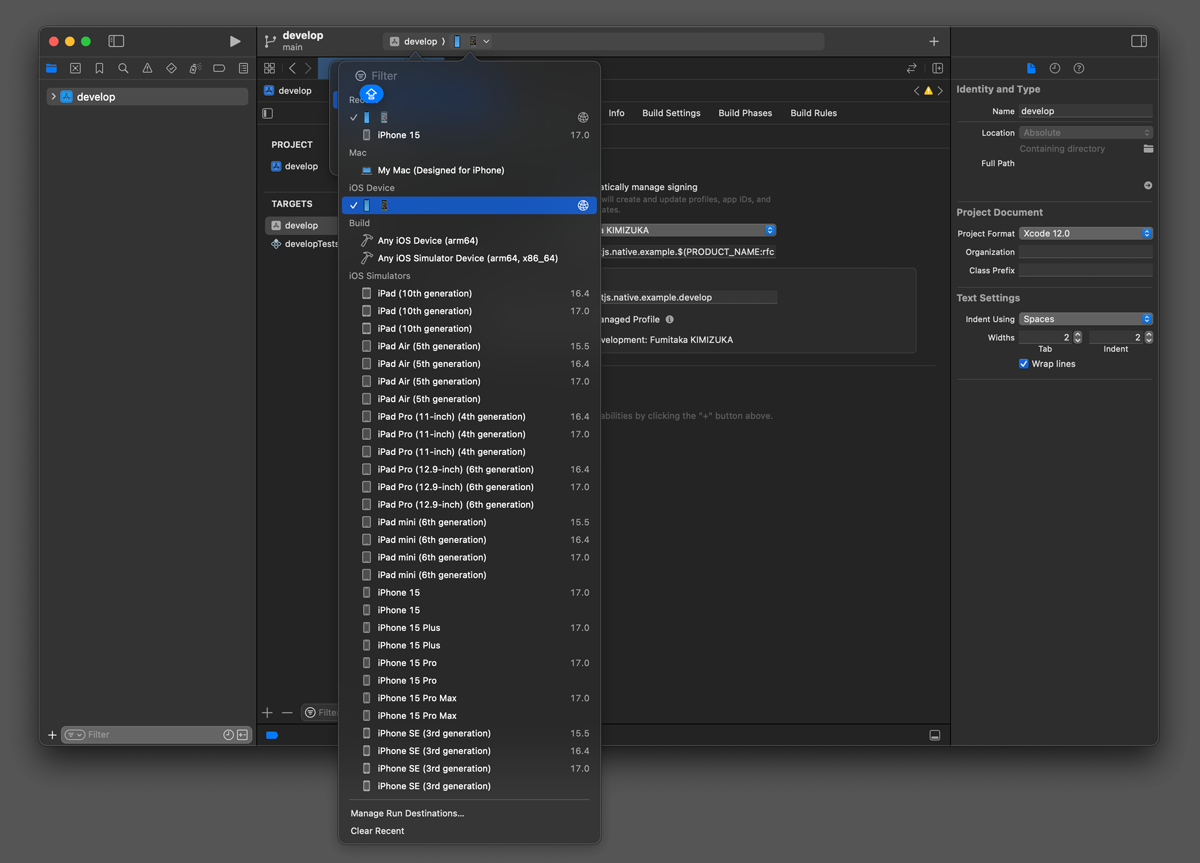Viewport: 1200px width, 863px height.
Task: Show the History inspector
Action: pos(1055,68)
